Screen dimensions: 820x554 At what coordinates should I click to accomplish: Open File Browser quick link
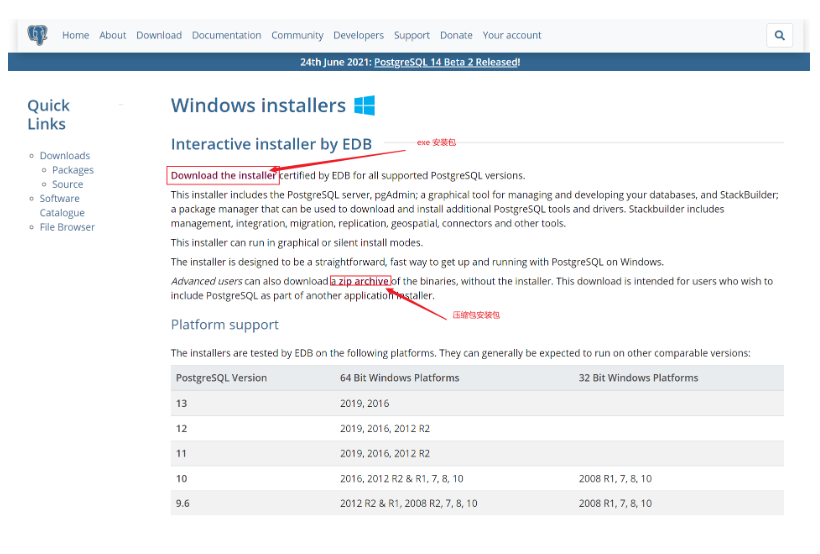(67, 227)
